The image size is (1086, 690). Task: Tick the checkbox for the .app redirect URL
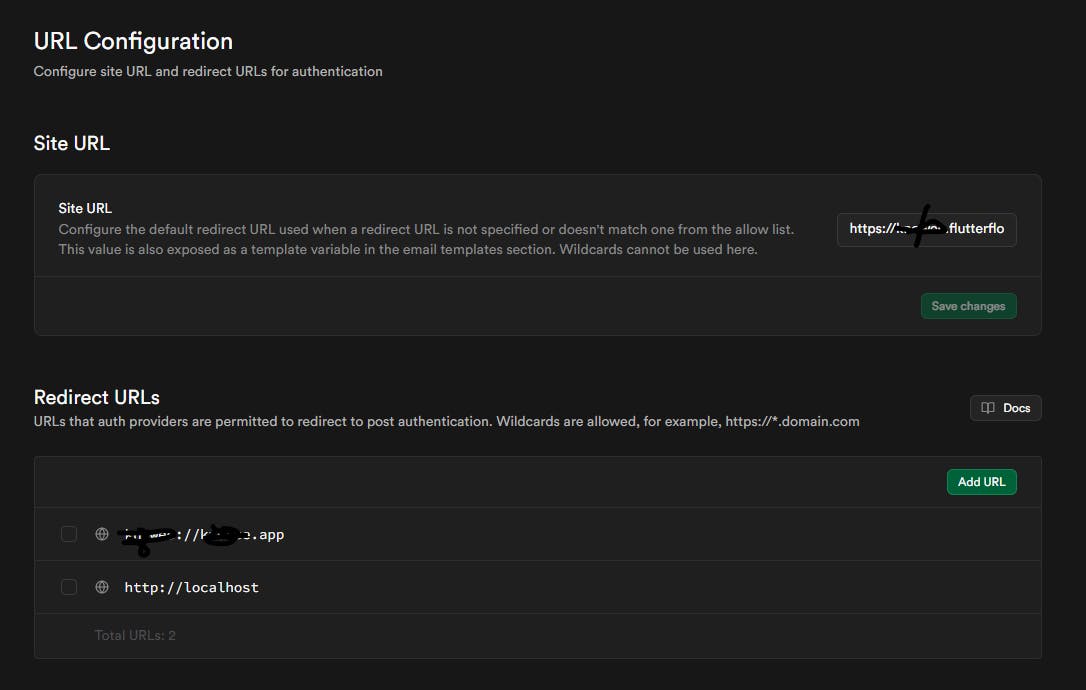(x=69, y=534)
